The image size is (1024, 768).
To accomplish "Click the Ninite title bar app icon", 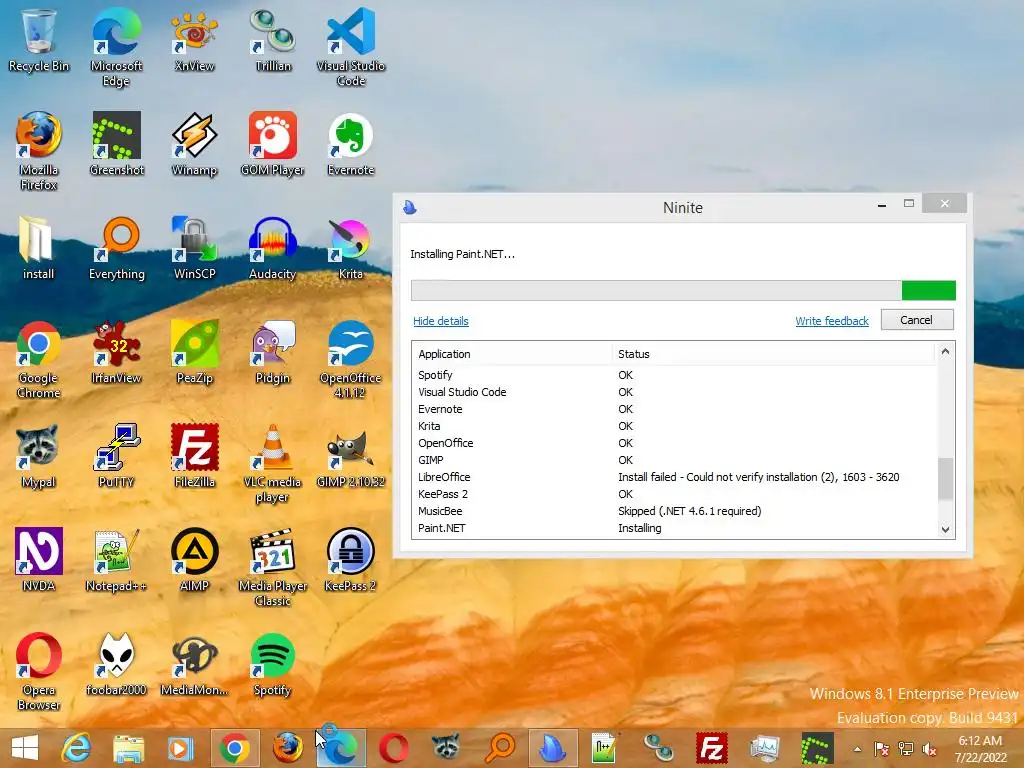I will coord(410,208).
